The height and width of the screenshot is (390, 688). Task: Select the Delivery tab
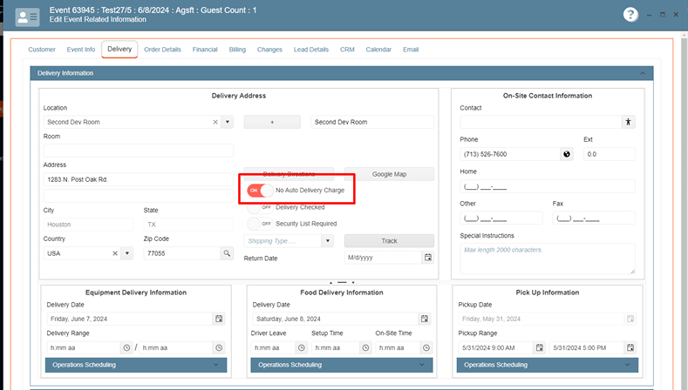pos(119,49)
